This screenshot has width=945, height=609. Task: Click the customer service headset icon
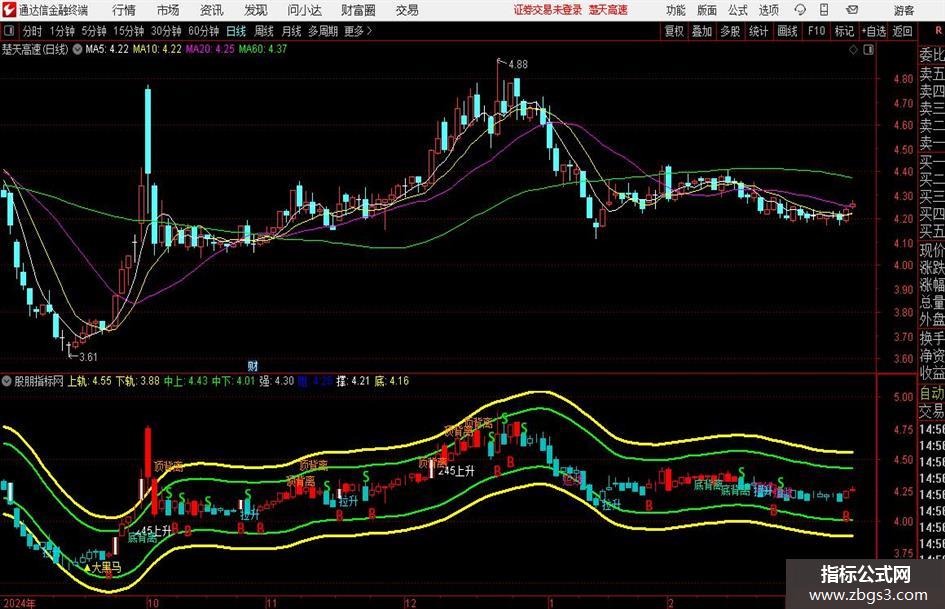tap(800, 10)
